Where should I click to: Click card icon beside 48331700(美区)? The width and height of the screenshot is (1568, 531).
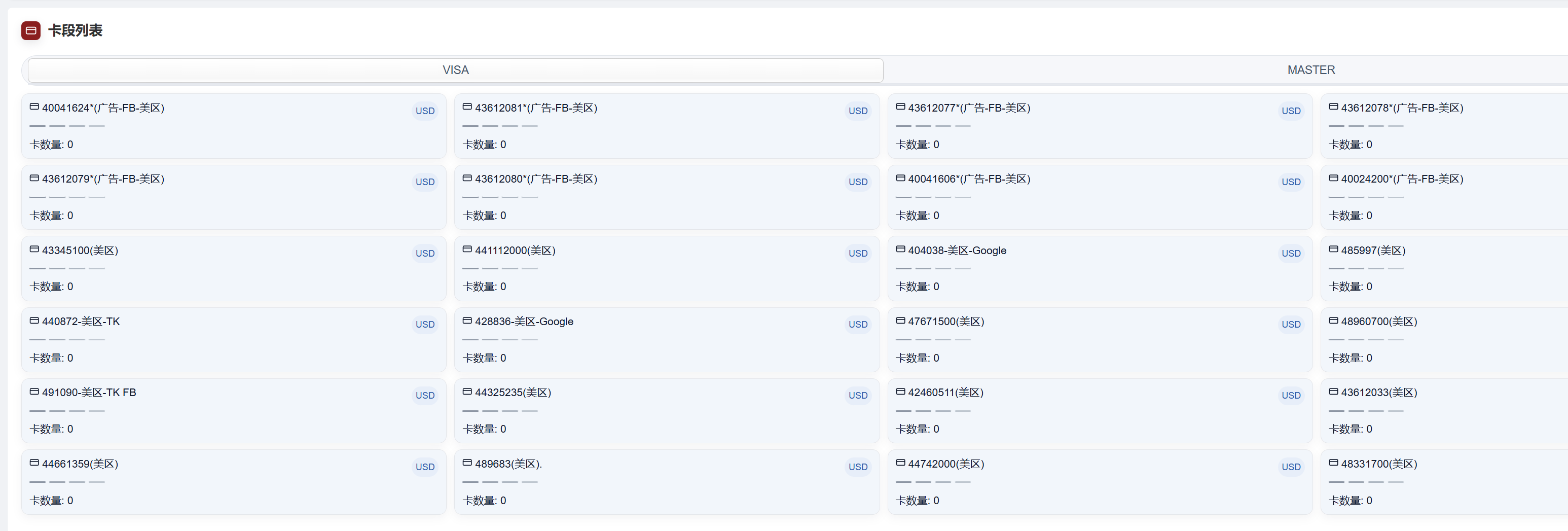tap(1333, 464)
